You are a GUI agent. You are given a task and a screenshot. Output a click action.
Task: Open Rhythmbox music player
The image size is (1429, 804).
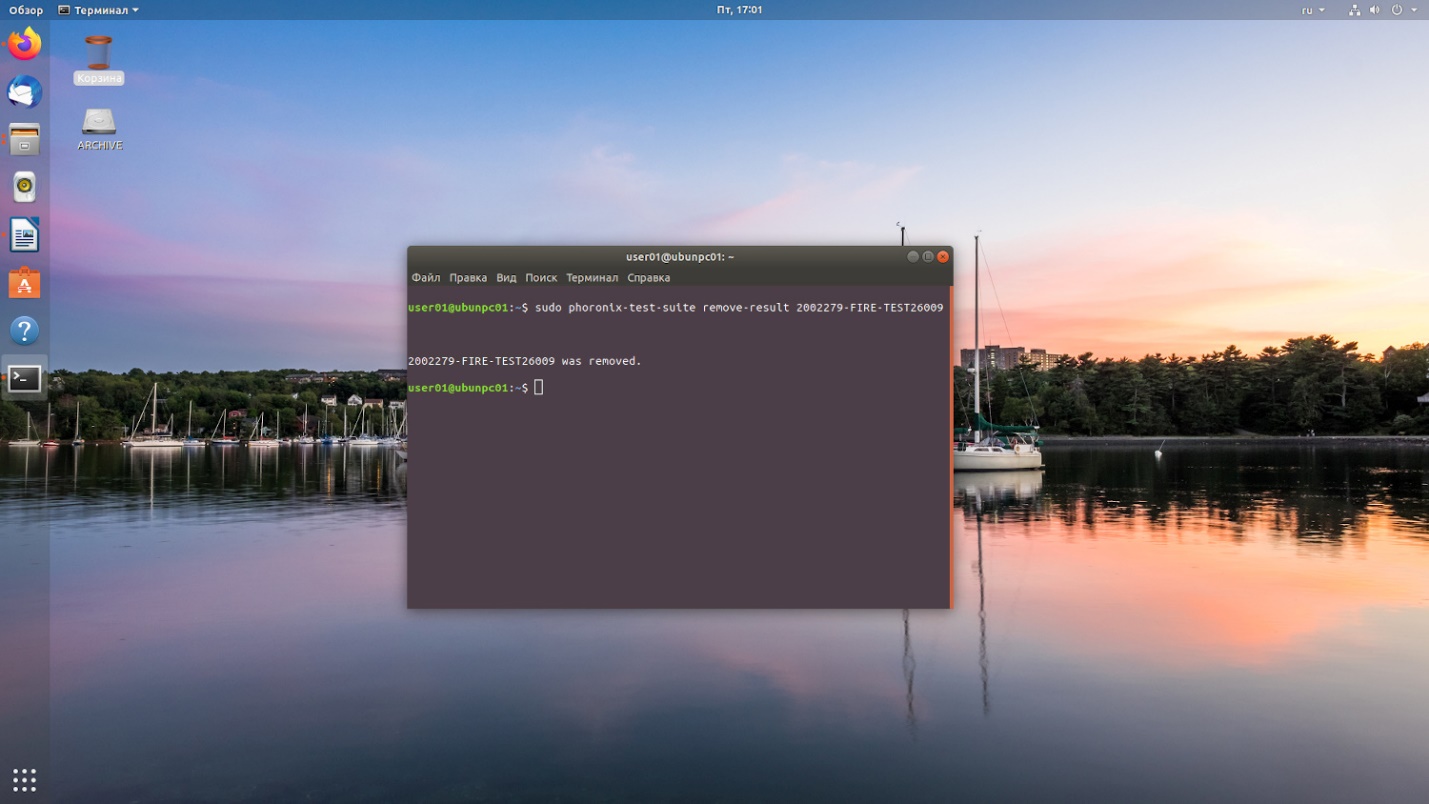(24, 188)
